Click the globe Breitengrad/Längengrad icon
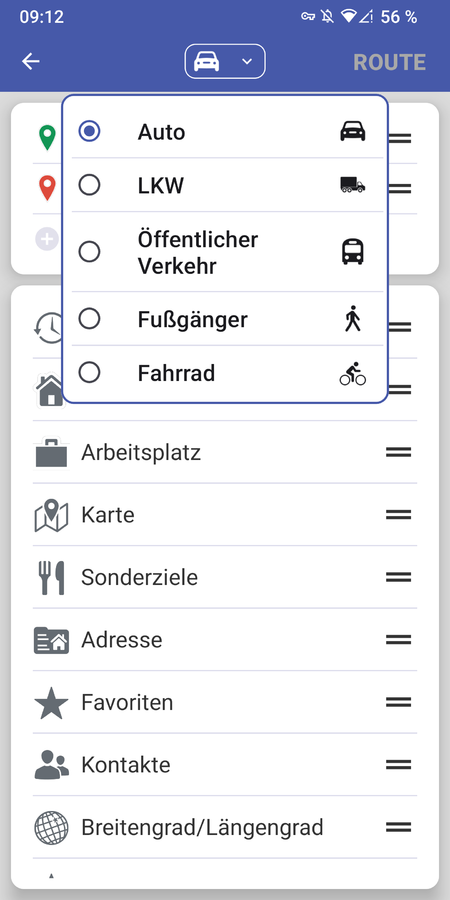 51,828
